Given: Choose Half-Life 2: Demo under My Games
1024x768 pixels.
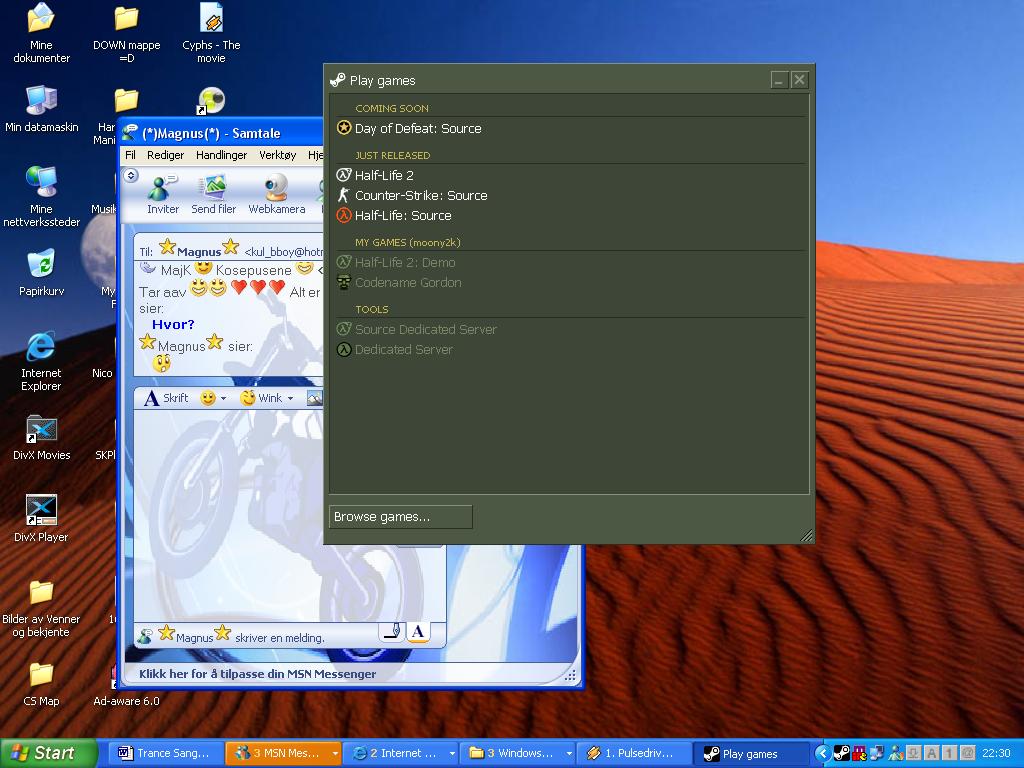Looking at the screenshot, I should [405, 262].
